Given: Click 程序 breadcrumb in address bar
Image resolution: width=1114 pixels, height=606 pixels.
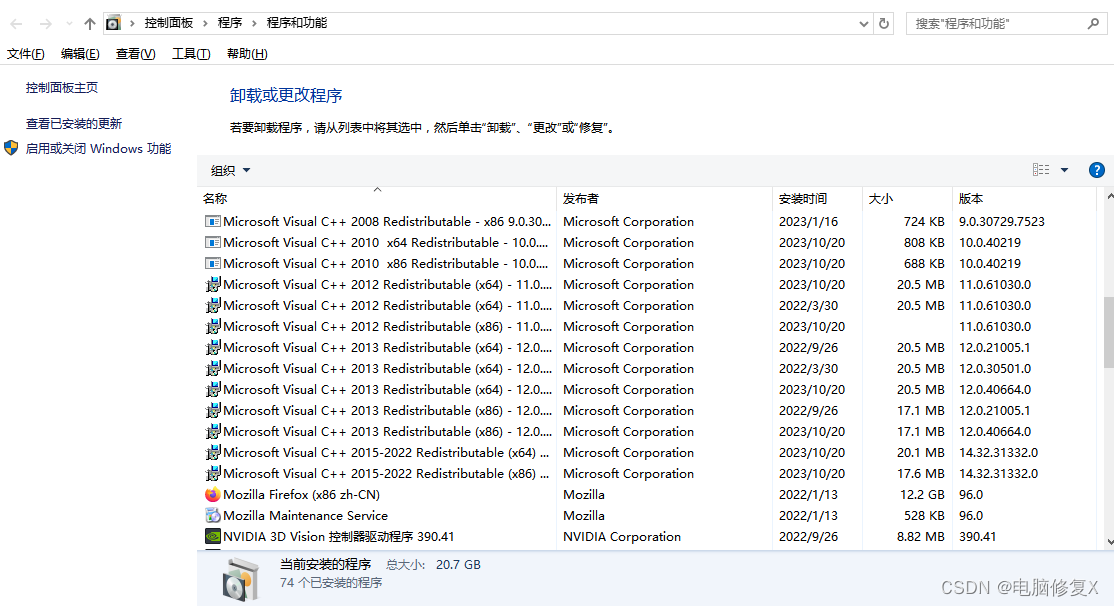Looking at the screenshot, I should point(229,23).
